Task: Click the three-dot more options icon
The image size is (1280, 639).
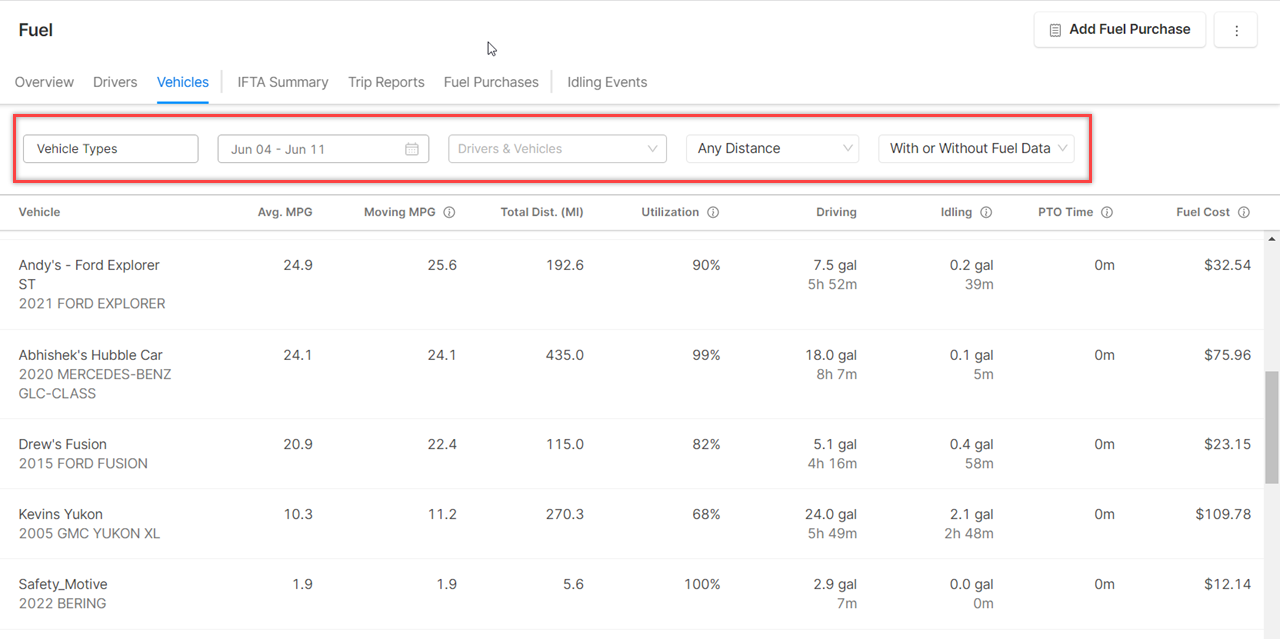Action: pos(1236,31)
